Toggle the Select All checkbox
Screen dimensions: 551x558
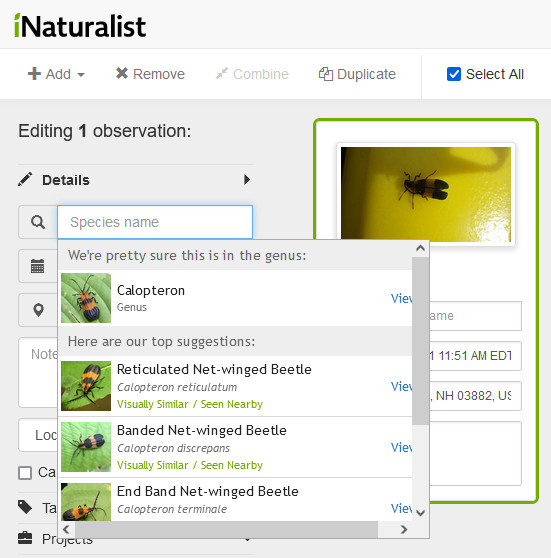[x=454, y=74]
